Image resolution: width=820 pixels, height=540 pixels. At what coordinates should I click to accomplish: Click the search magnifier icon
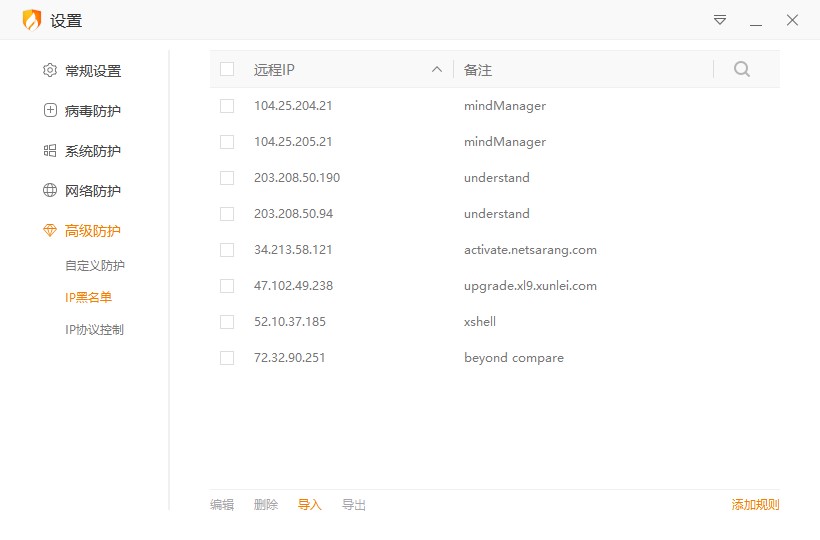coord(742,69)
